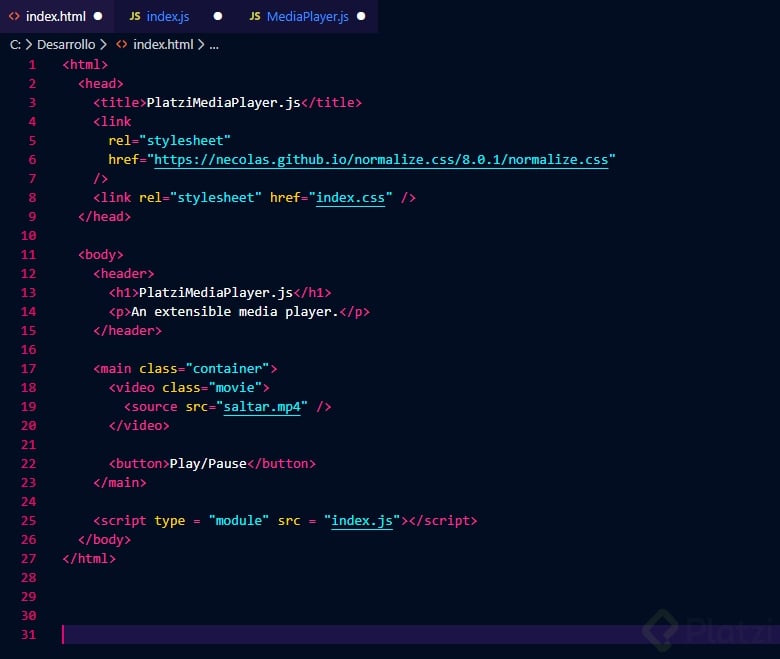The image size is (780, 659).
Task: Click the closing head tag
Action: tap(104, 217)
